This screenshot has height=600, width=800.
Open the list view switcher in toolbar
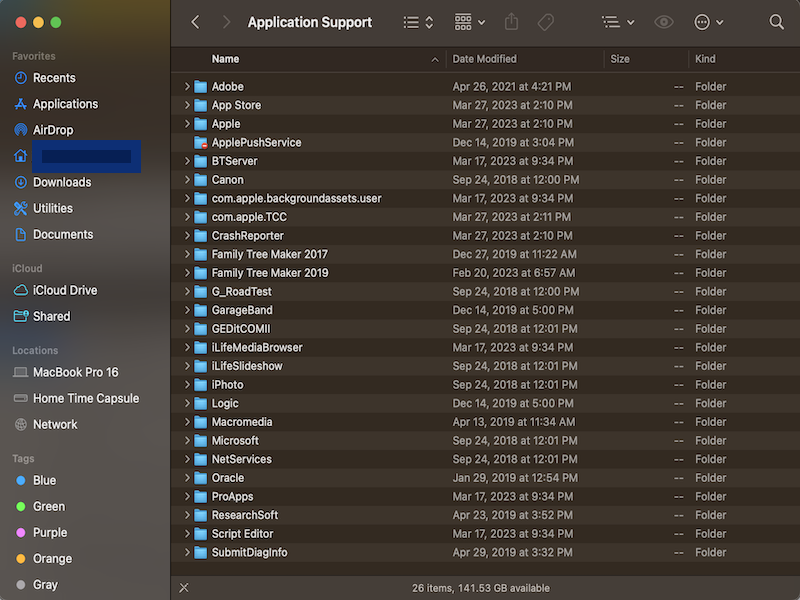(x=418, y=22)
